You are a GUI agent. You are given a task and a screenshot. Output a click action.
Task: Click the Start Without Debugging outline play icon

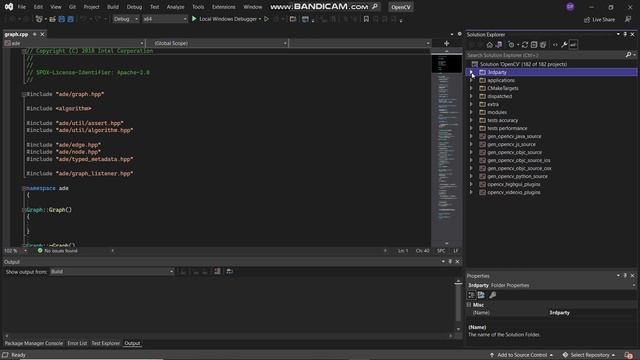click(267, 19)
